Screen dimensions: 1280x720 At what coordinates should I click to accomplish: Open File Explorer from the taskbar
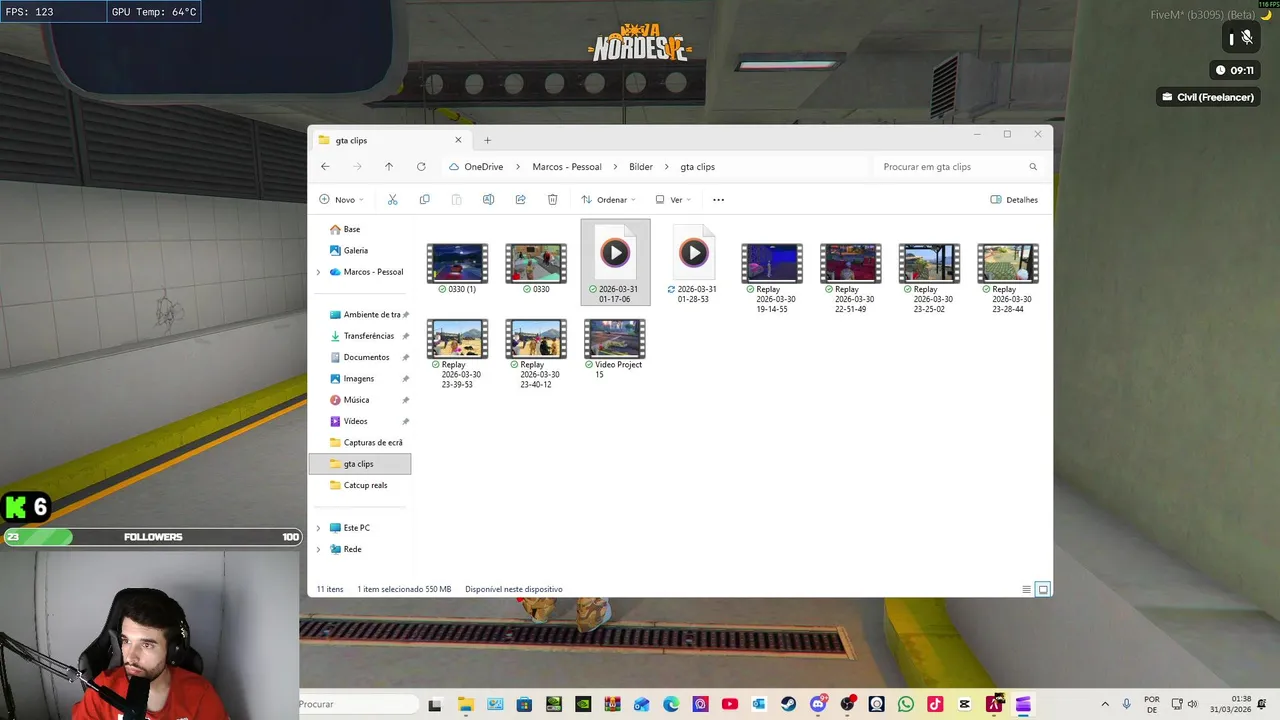466,704
